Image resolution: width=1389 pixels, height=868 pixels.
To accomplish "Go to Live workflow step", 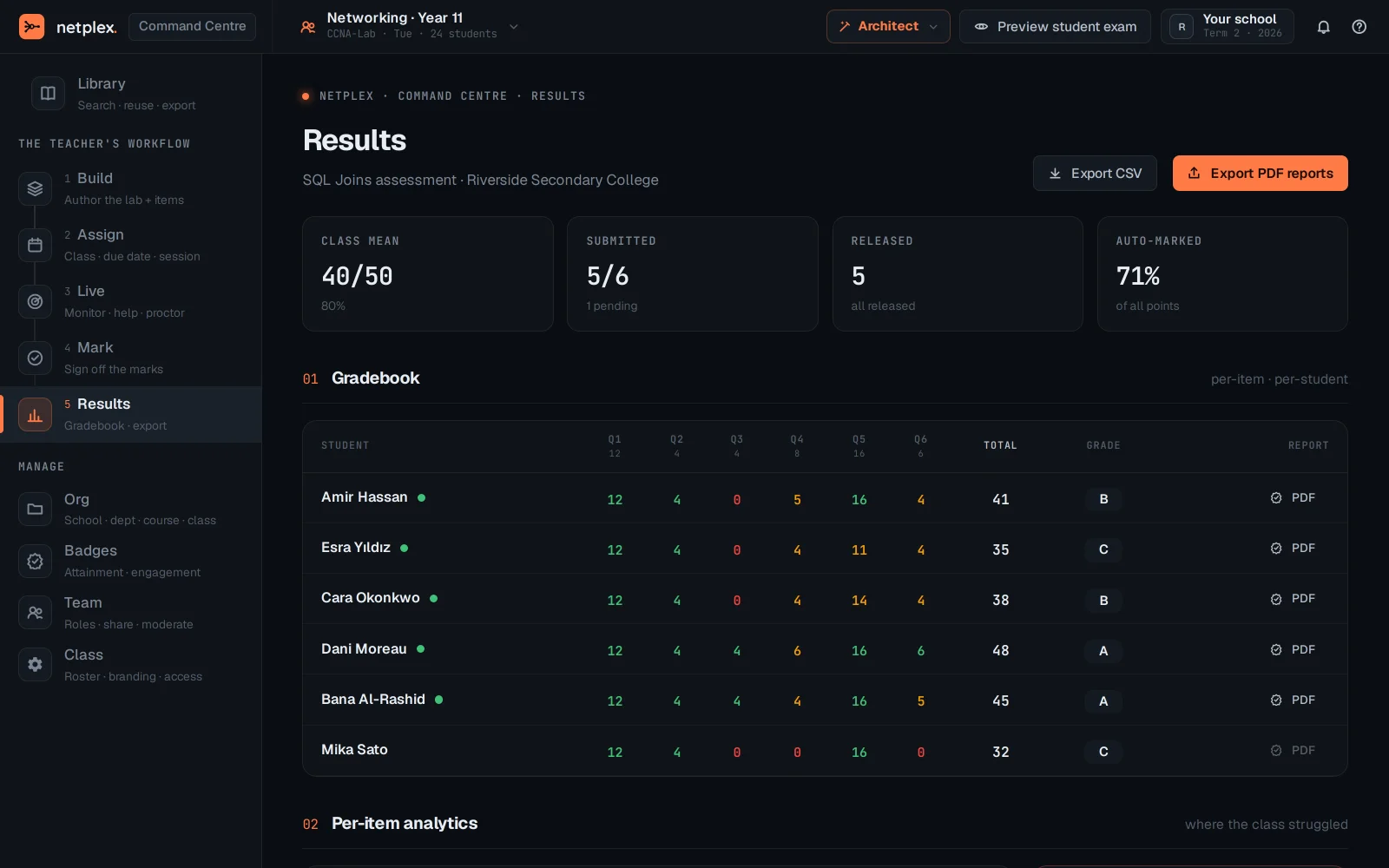I will click(x=130, y=301).
